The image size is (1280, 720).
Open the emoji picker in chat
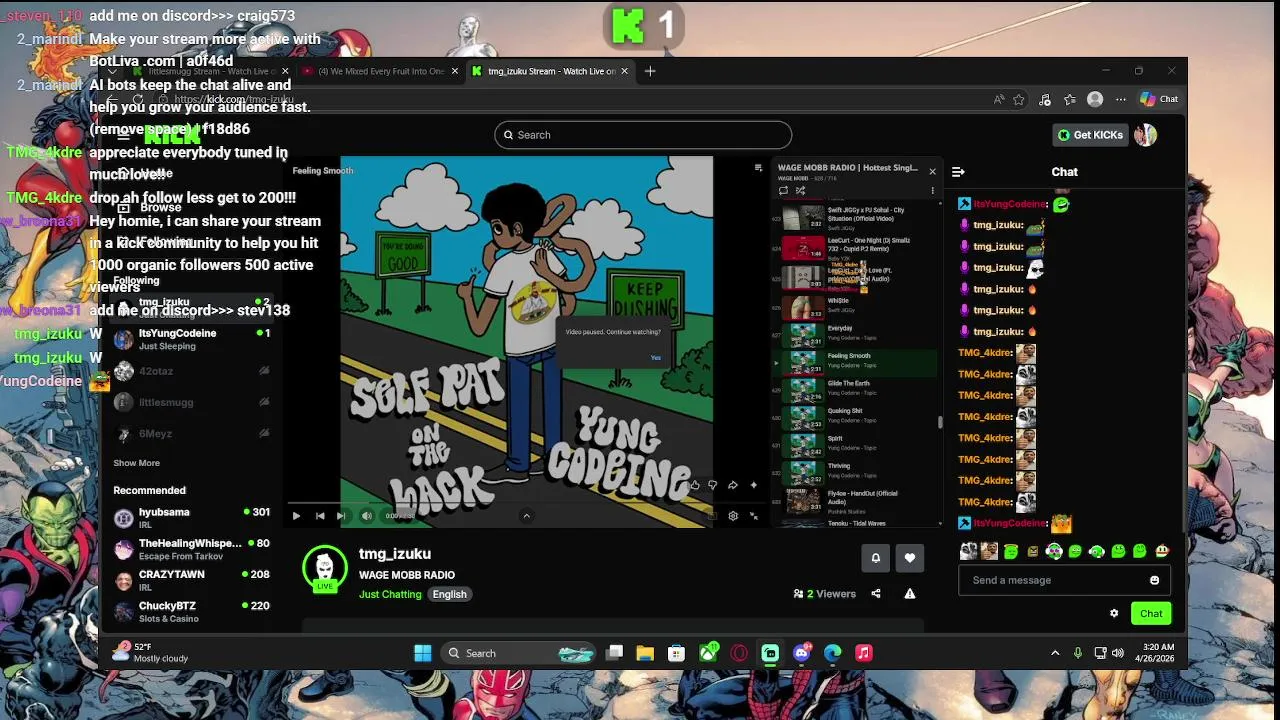click(x=1154, y=580)
